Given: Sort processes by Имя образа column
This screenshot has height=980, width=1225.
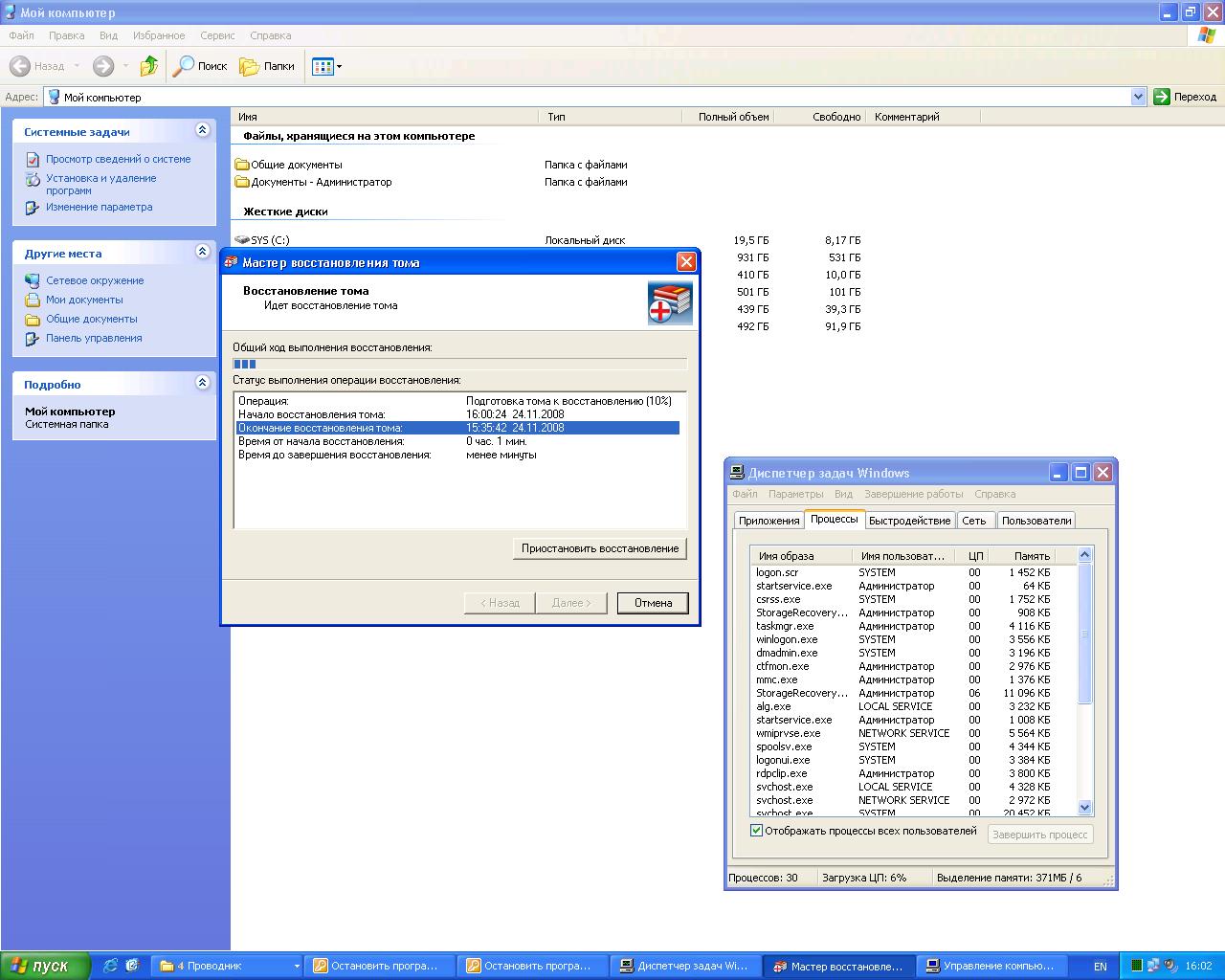Looking at the screenshot, I should pos(801,555).
